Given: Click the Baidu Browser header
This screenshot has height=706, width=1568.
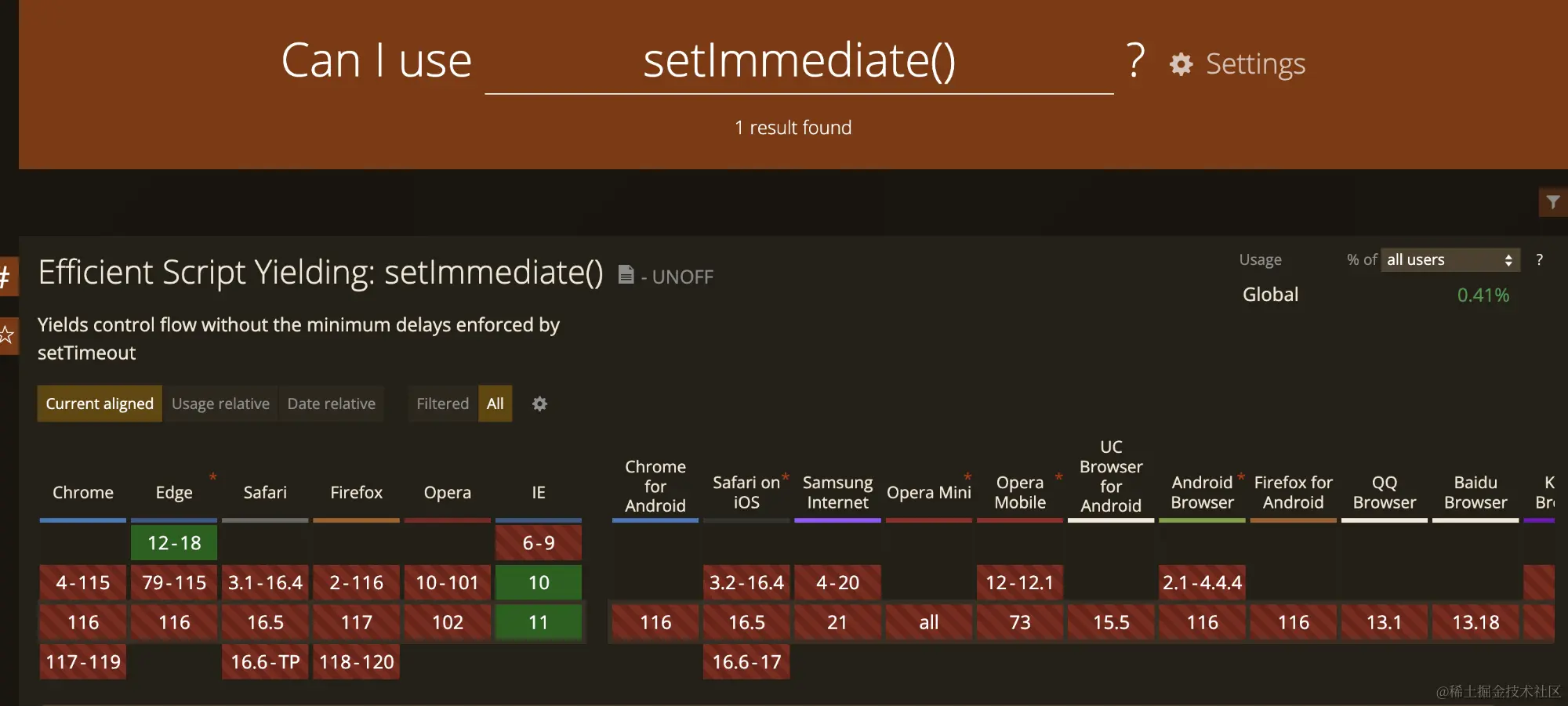Looking at the screenshot, I should point(1475,492).
